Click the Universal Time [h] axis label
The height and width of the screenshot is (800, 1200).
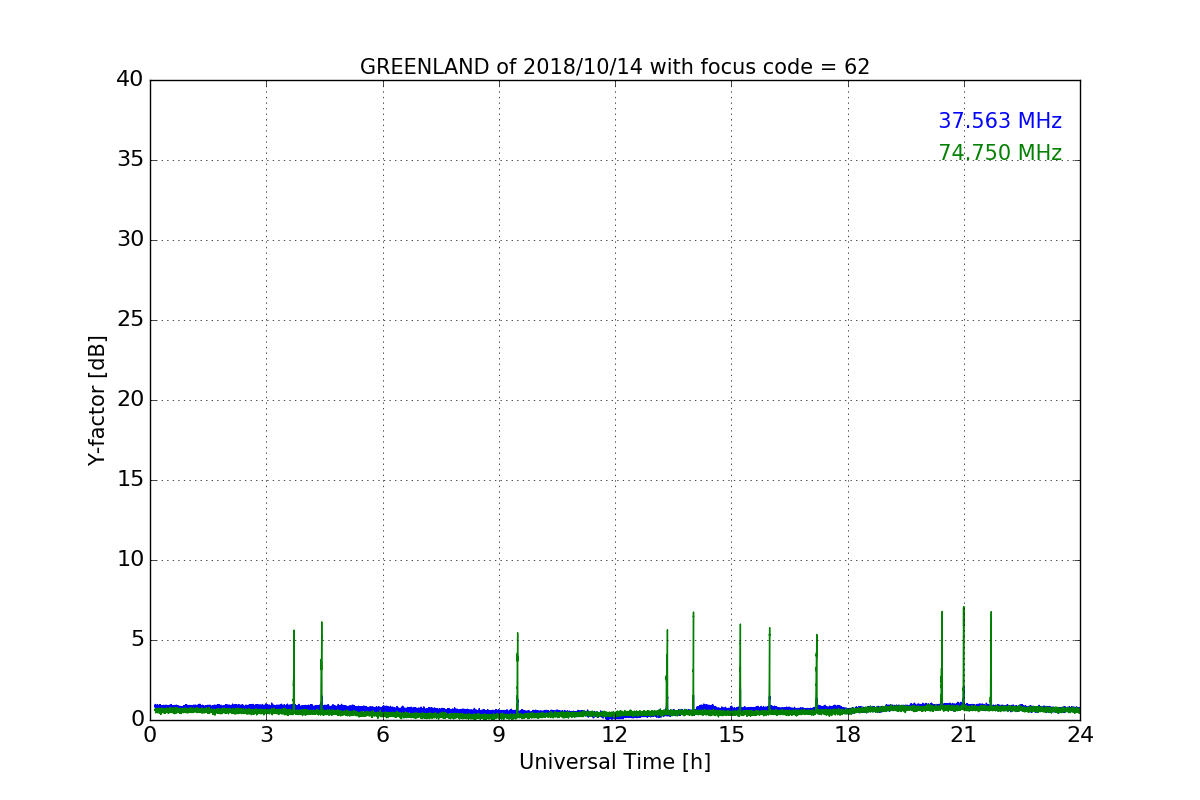(x=615, y=762)
